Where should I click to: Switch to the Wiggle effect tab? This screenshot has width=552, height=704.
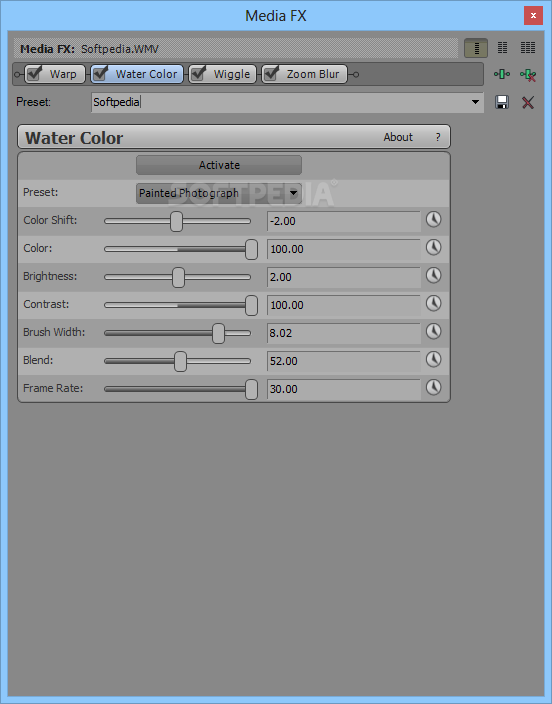(x=222, y=74)
